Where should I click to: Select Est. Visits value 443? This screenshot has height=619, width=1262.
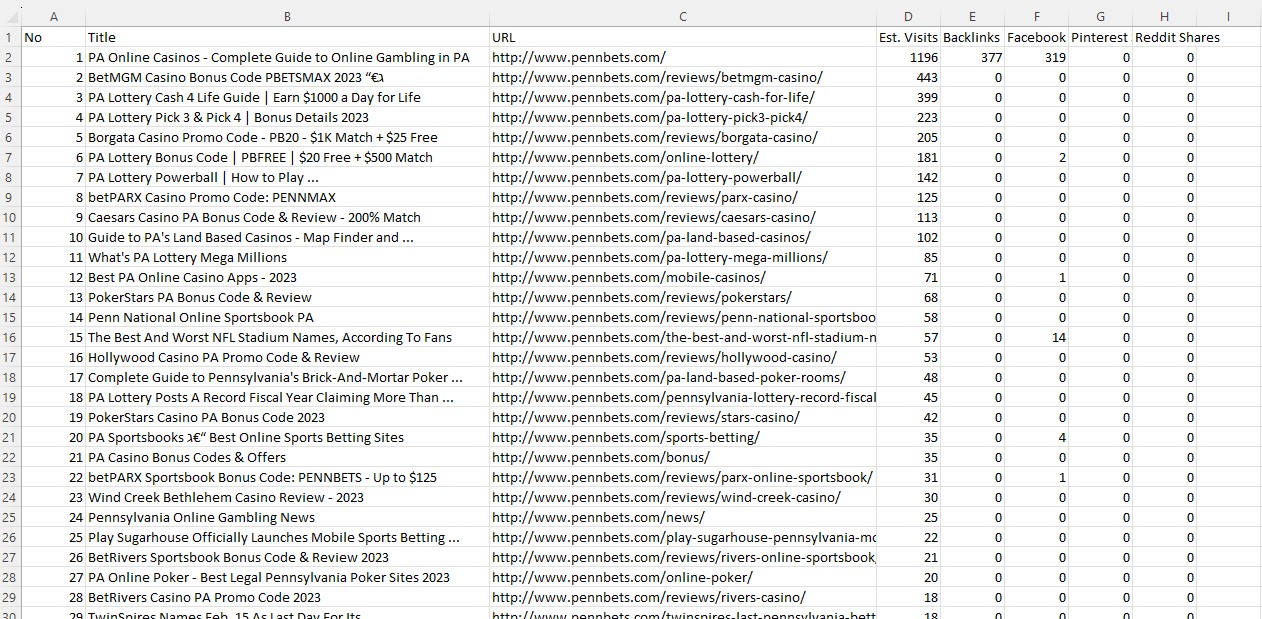908,77
